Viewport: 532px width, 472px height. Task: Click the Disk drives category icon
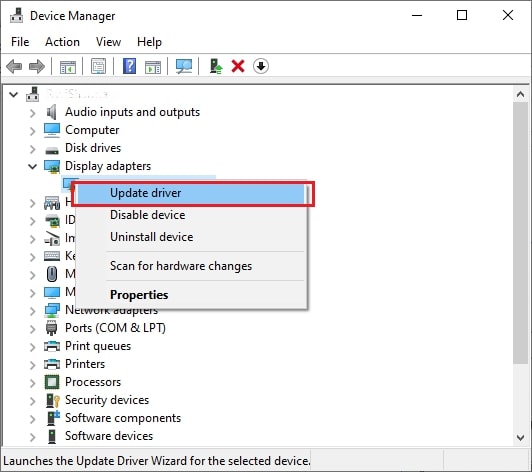[52, 150]
